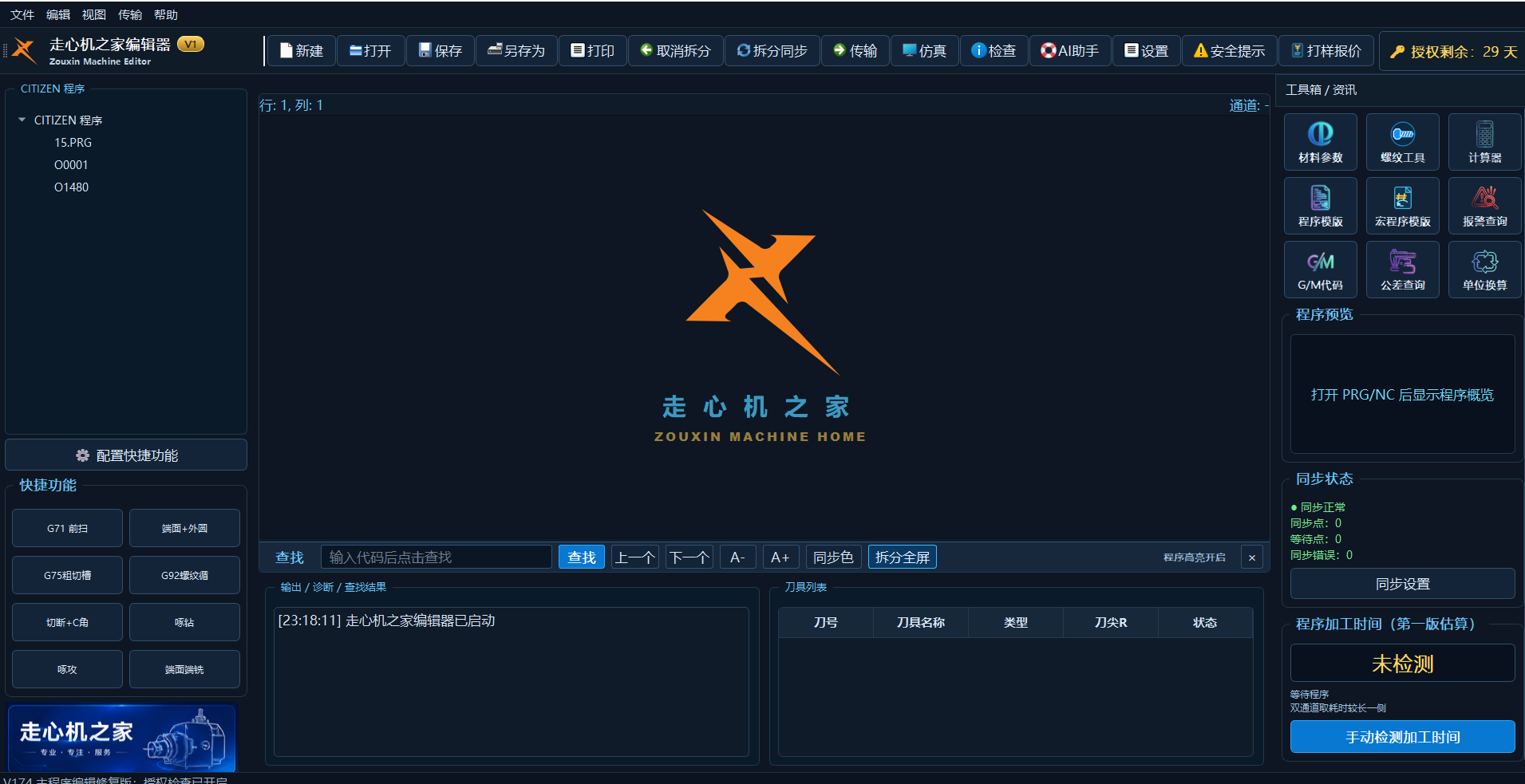Select program O0001 in the tree
Viewport: 1525px width, 784px height.
pyautogui.click(x=71, y=165)
